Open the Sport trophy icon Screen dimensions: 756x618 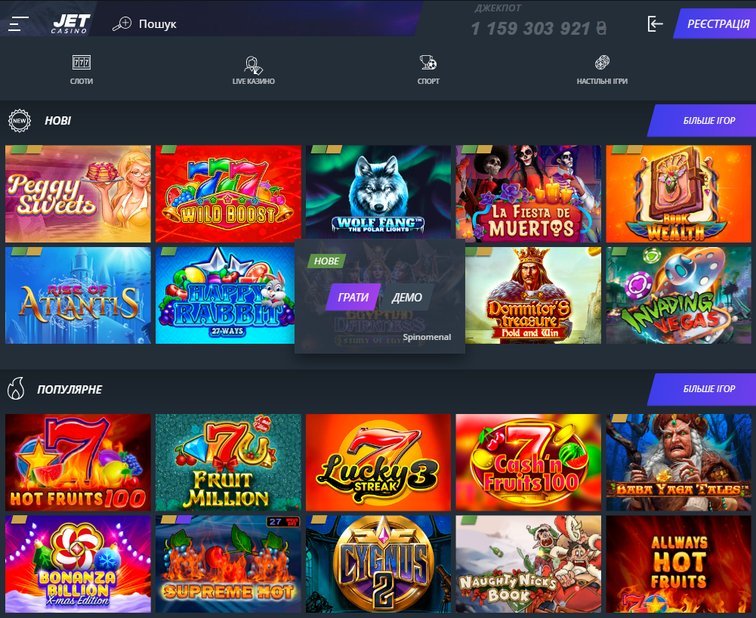pyautogui.click(x=428, y=63)
